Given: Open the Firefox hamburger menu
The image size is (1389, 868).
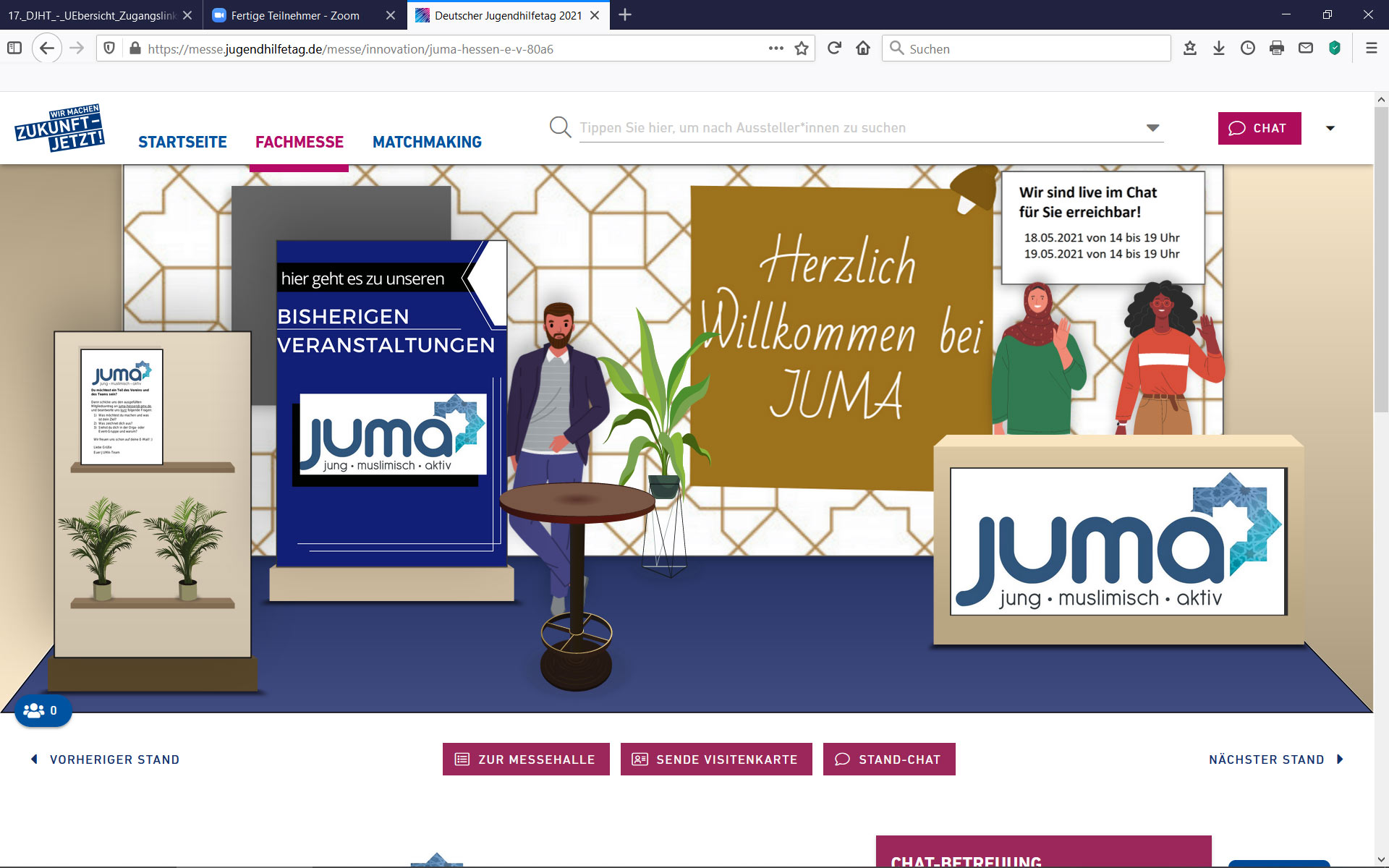Looking at the screenshot, I should (x=1372, y=48).
